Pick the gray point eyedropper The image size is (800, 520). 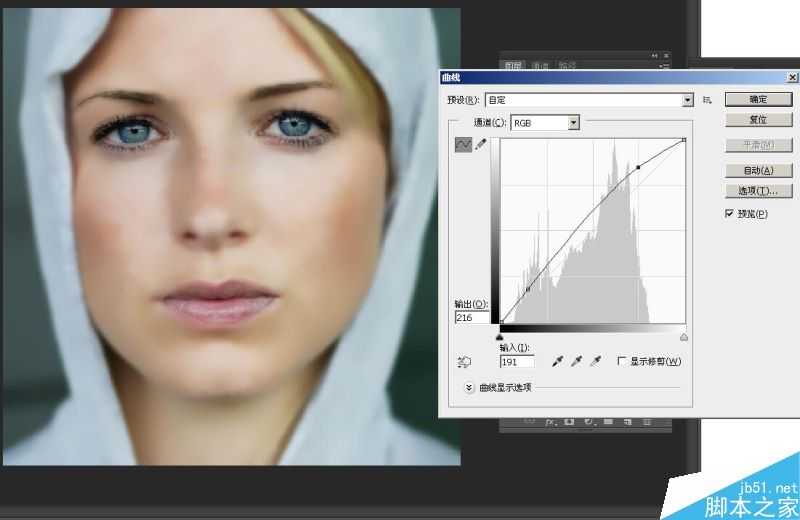click(x=576, y=361)
